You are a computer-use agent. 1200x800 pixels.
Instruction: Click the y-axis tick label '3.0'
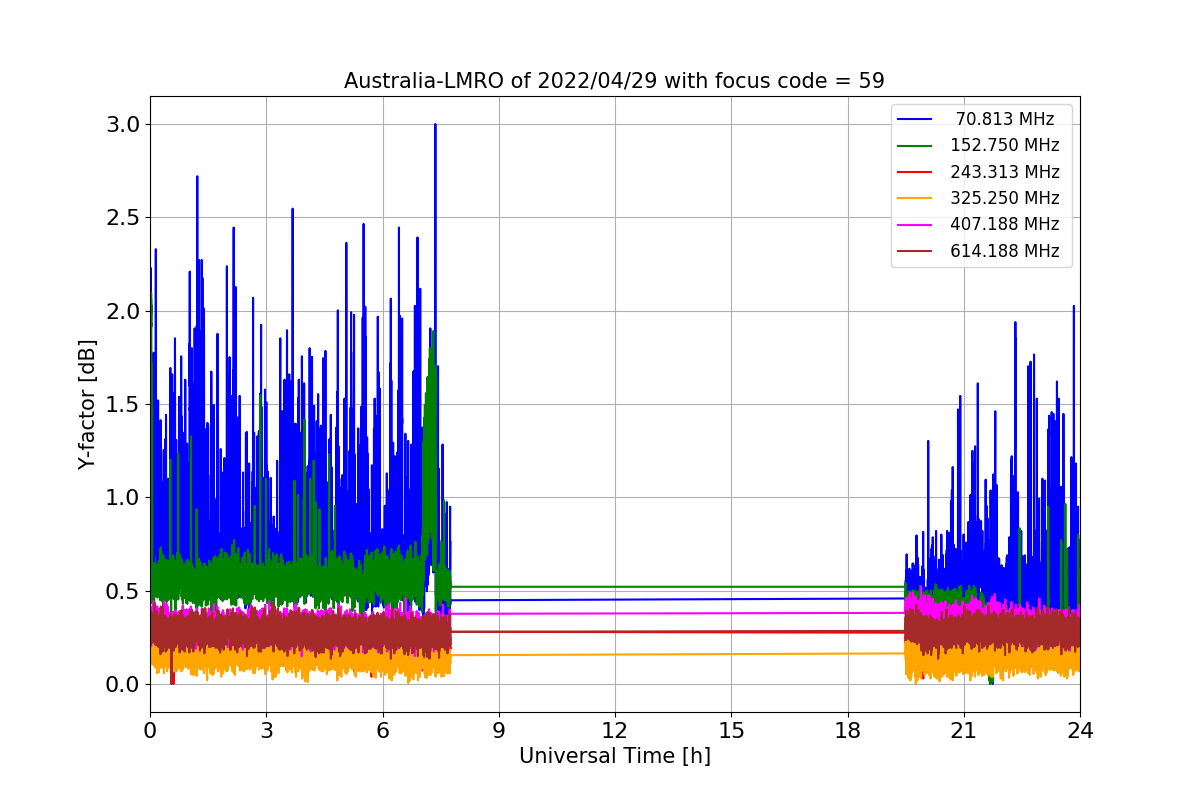point(123,125)
